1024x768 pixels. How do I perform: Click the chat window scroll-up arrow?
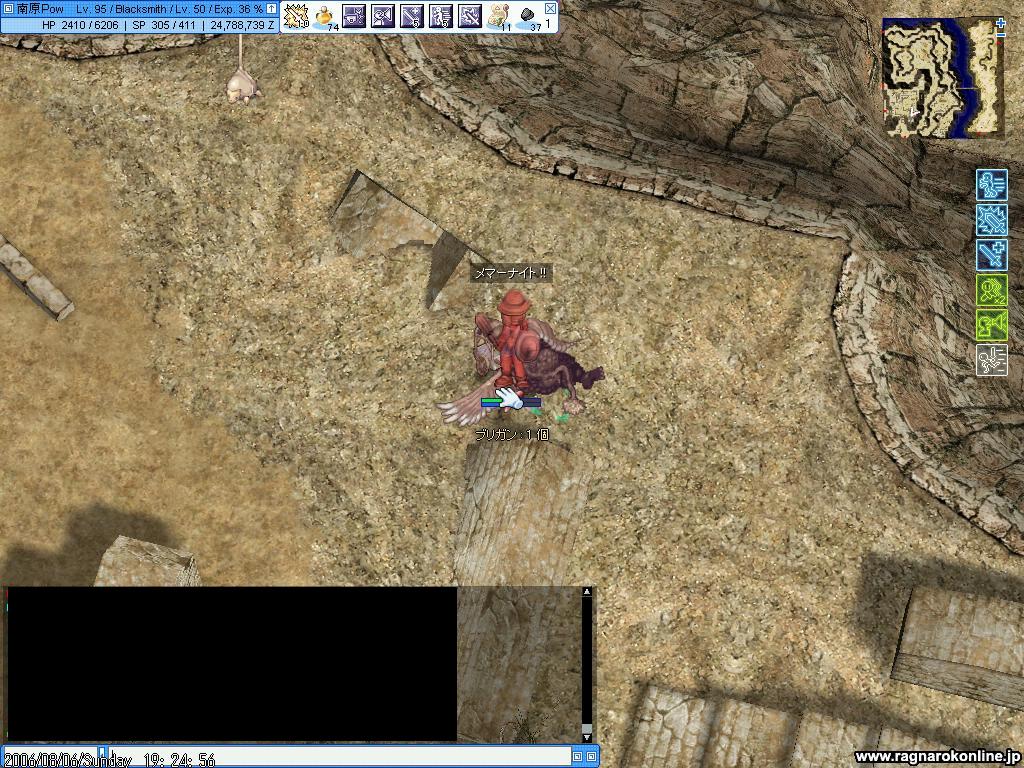(x=586, y=592)
